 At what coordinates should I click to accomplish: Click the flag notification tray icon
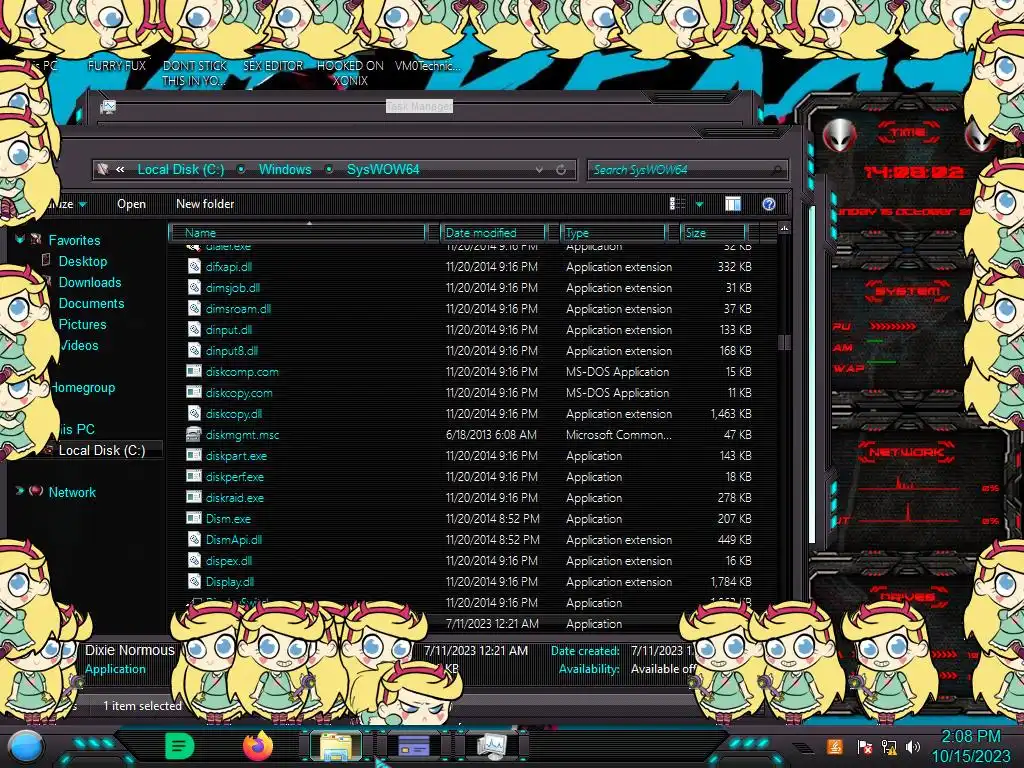click(864, 747)
